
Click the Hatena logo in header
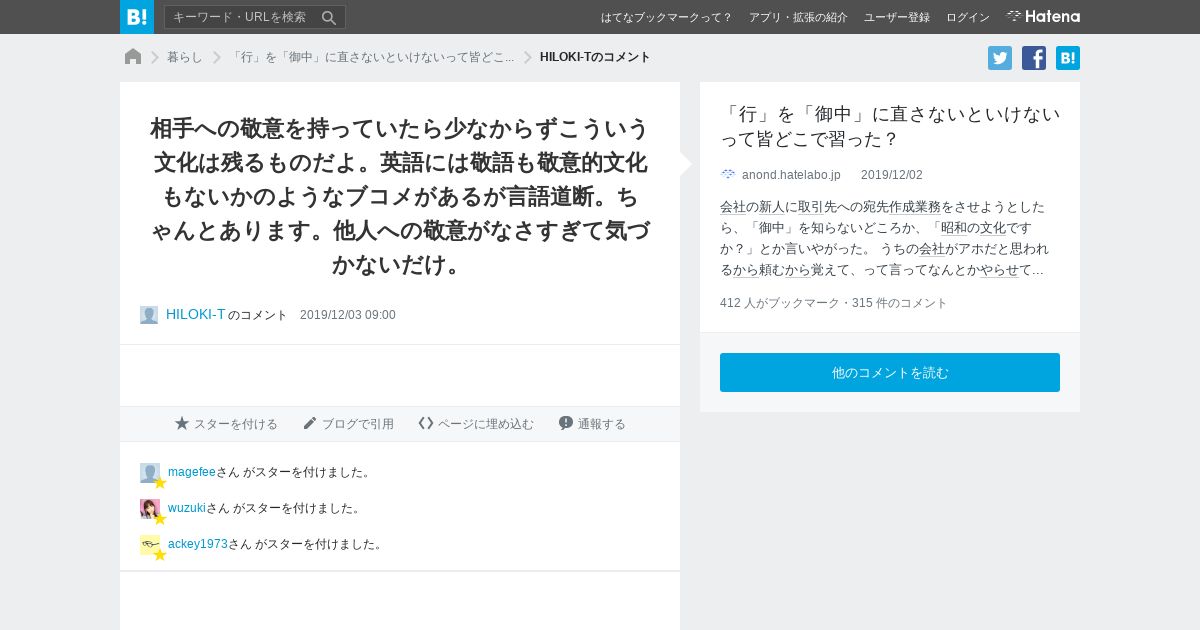point(1043,17)
